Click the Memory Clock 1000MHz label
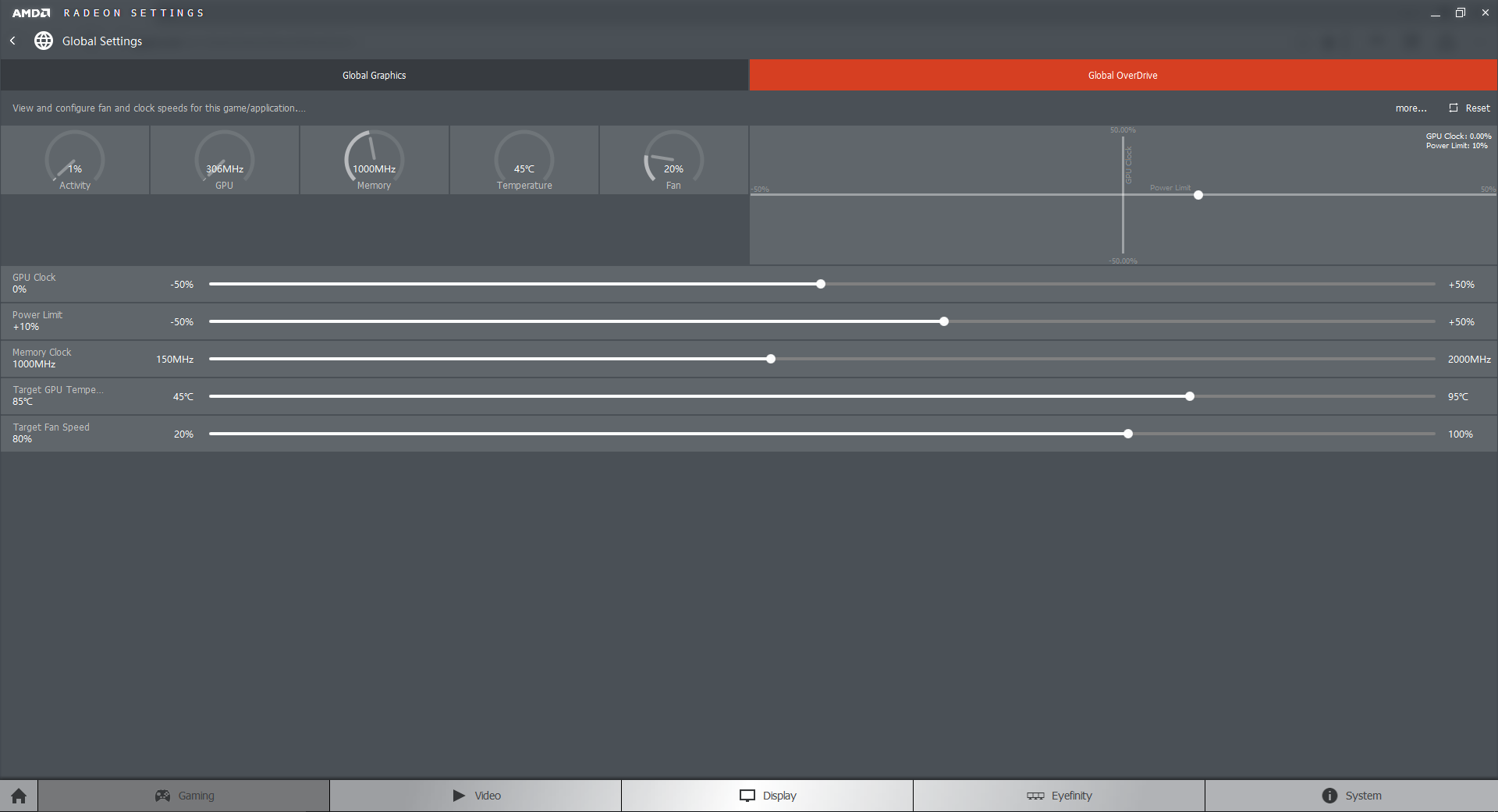Viewport: 1498px width, 812px height. pos(42,358)
